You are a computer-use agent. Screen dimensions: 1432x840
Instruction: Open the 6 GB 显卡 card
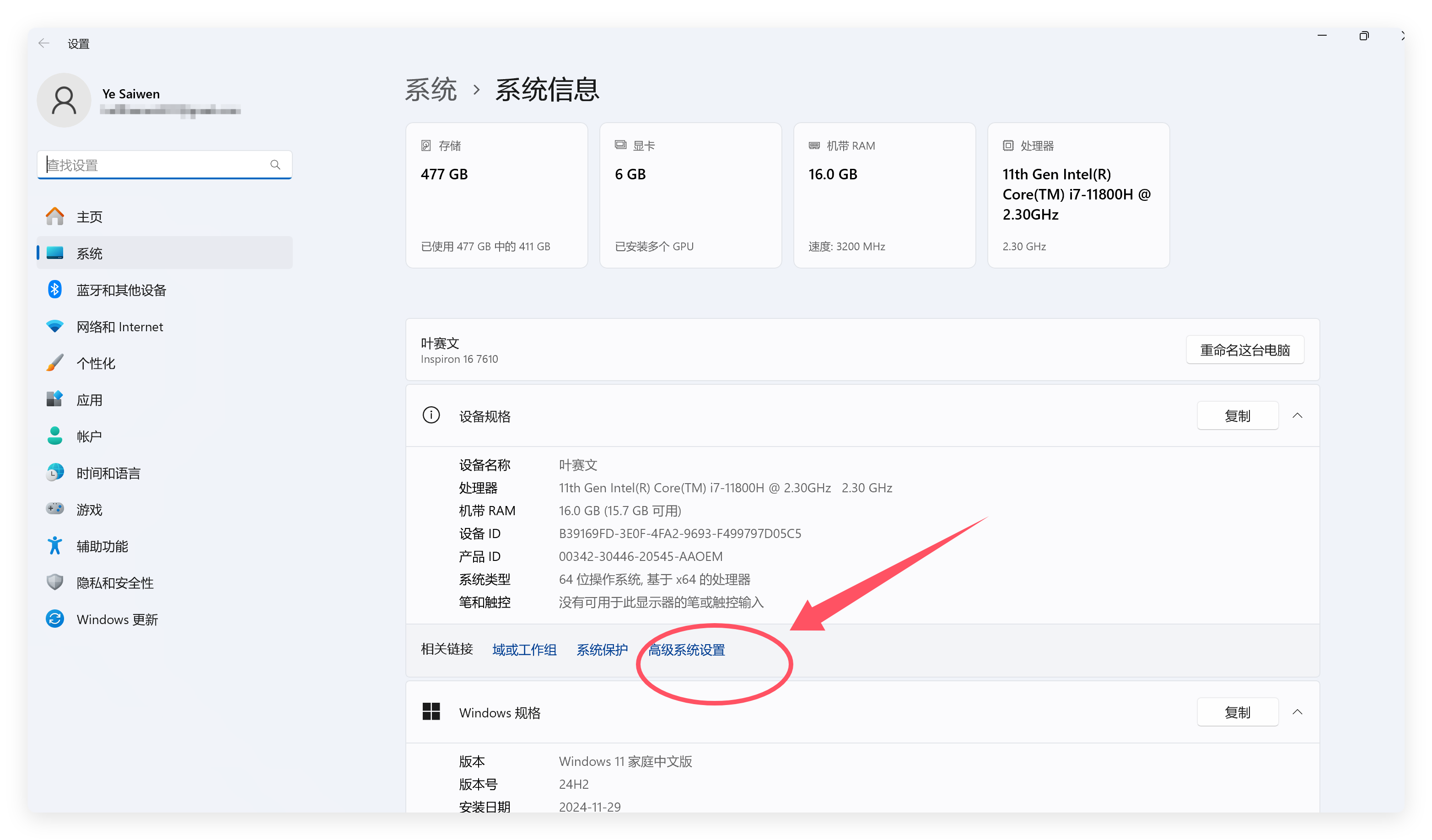click(x=690, y=195)
